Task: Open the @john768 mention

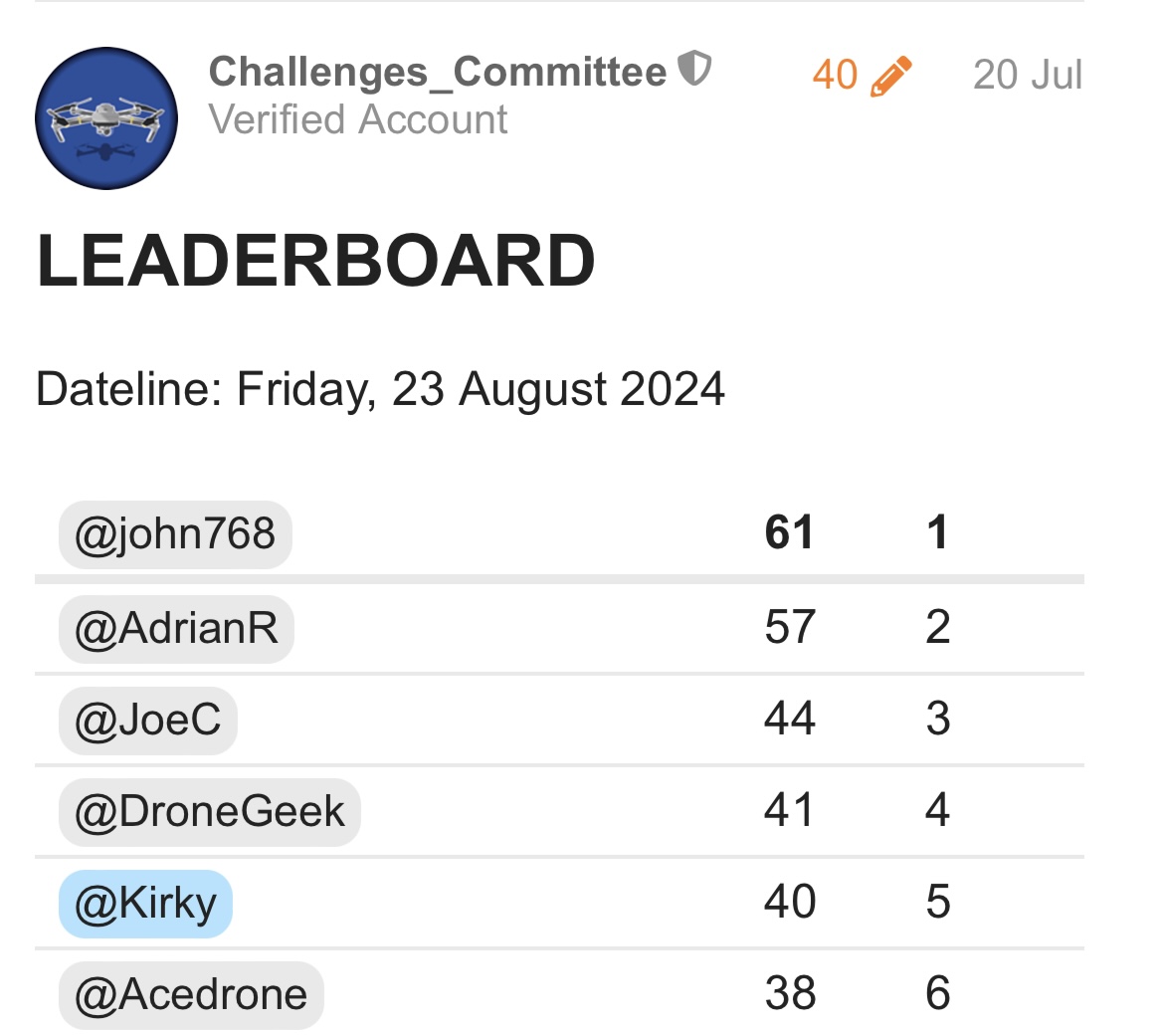Action: [175, 534]
